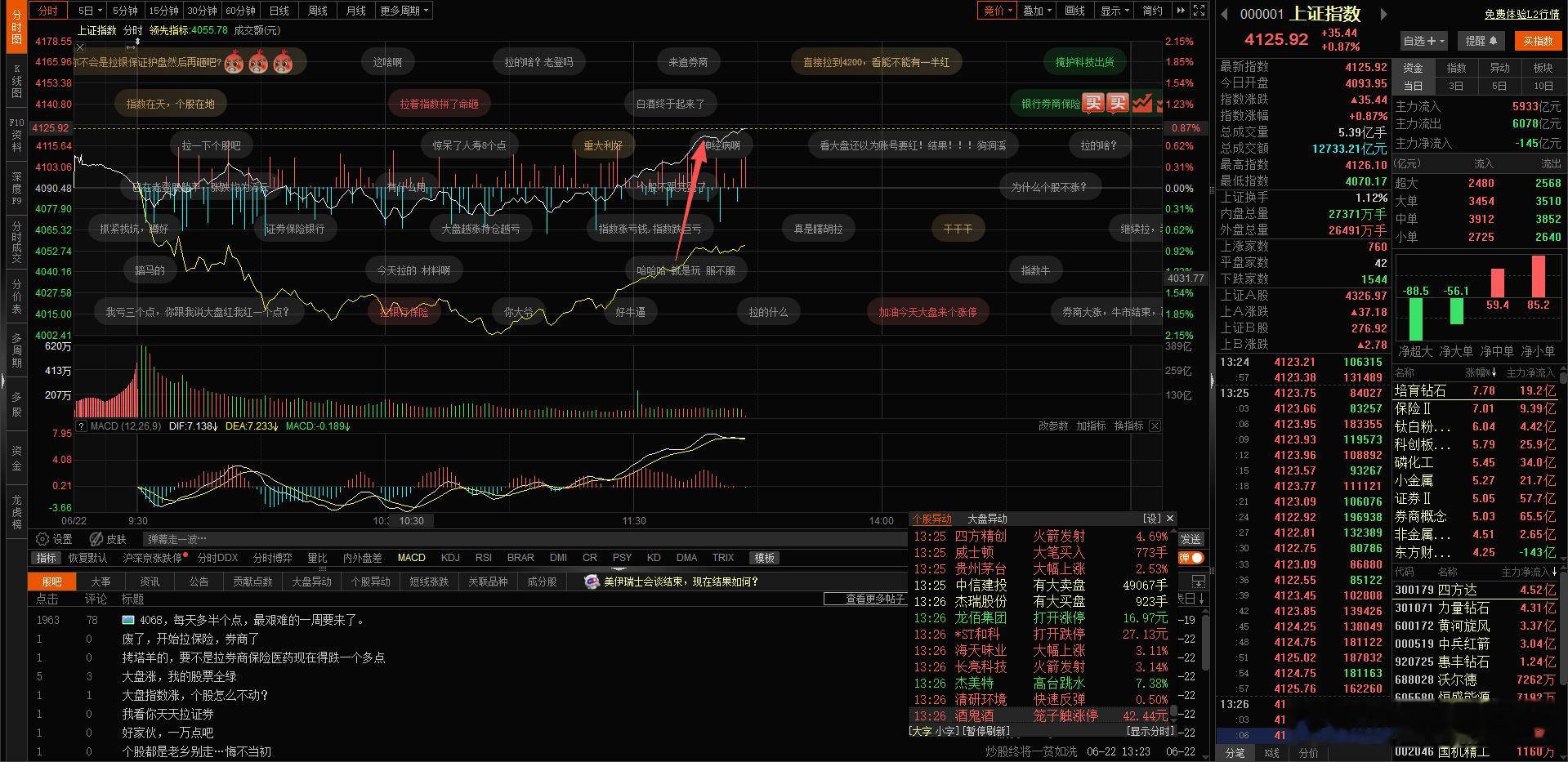Viewport: 1568px width, 762px height.
Task: Click the orange 买指数 button
Action: pyautogui.click(x=1537, y=41)
